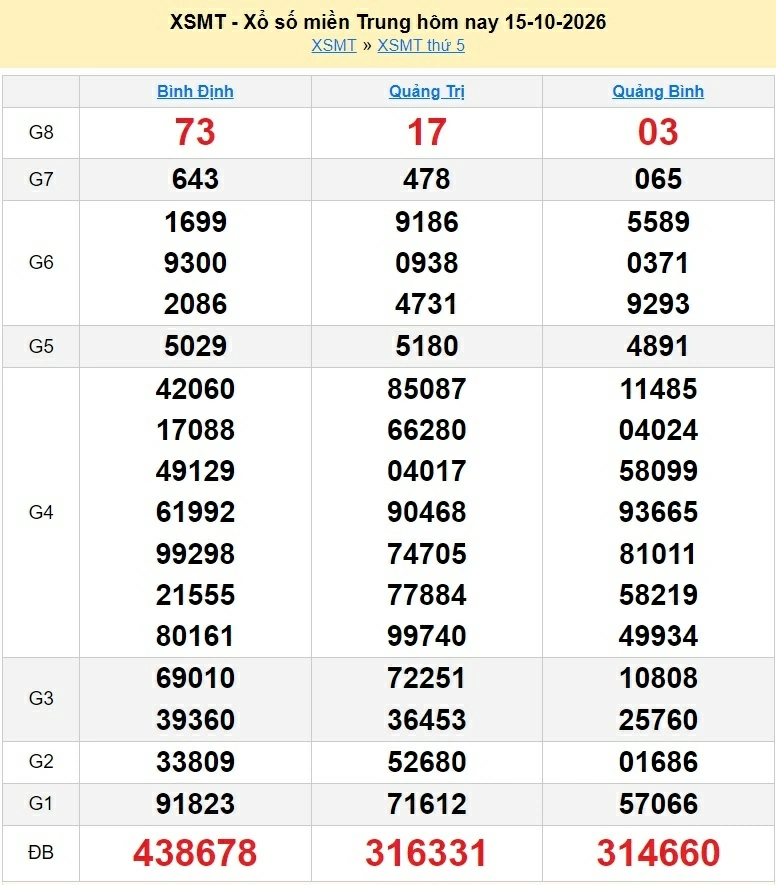
Task: Open the XSMT thứ 5 link
Action: point(421,45)
